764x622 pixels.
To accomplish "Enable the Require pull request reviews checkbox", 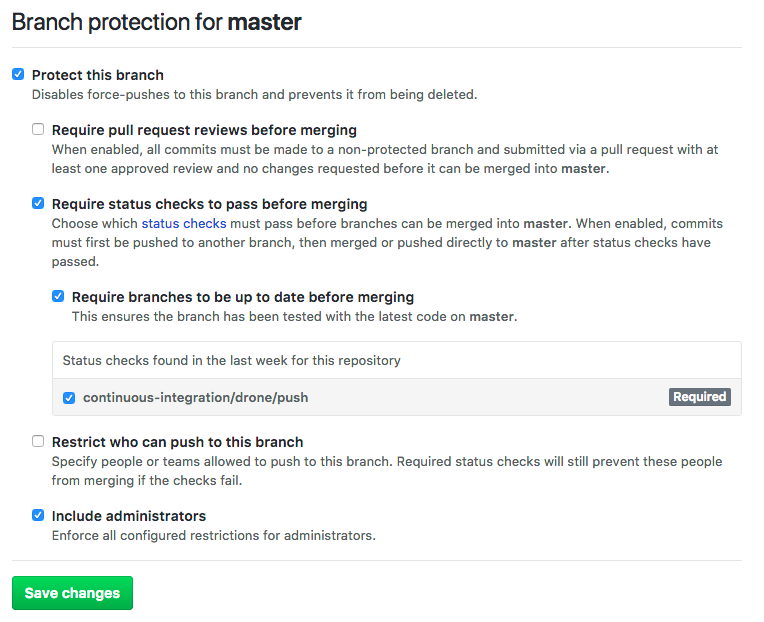I will [38, 129].
